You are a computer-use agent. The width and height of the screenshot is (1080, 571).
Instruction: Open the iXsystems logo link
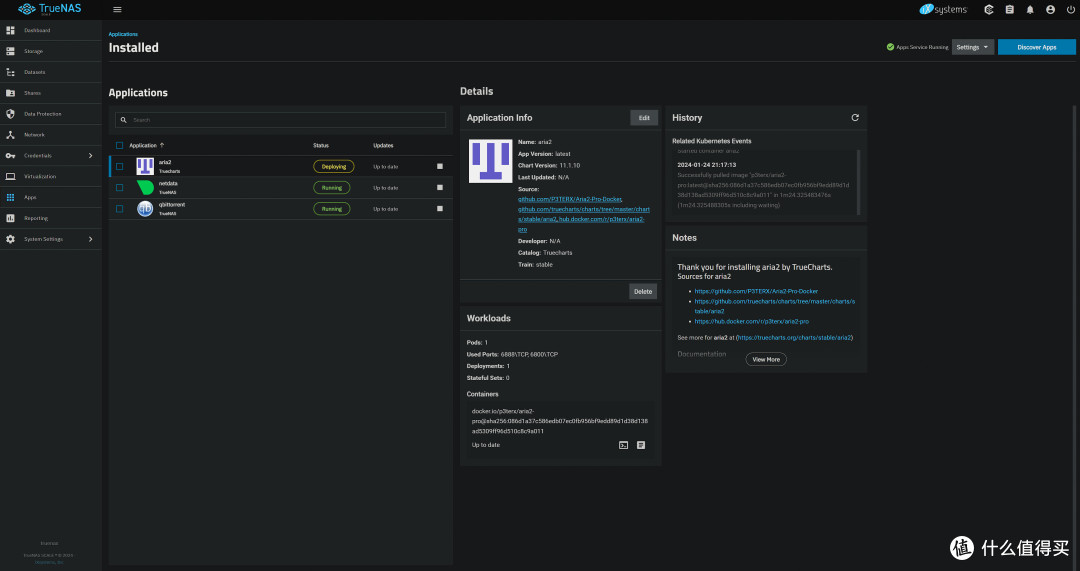tap(943, 10)
